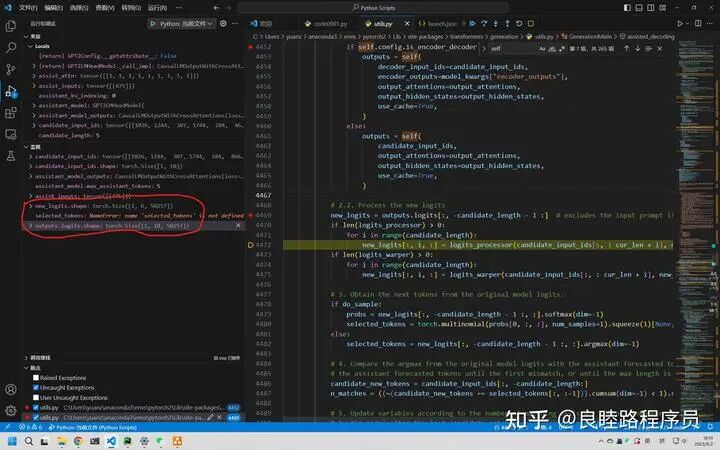Switch to the utils.py editor tab
The image size is (720, 450).
(382, 24)
